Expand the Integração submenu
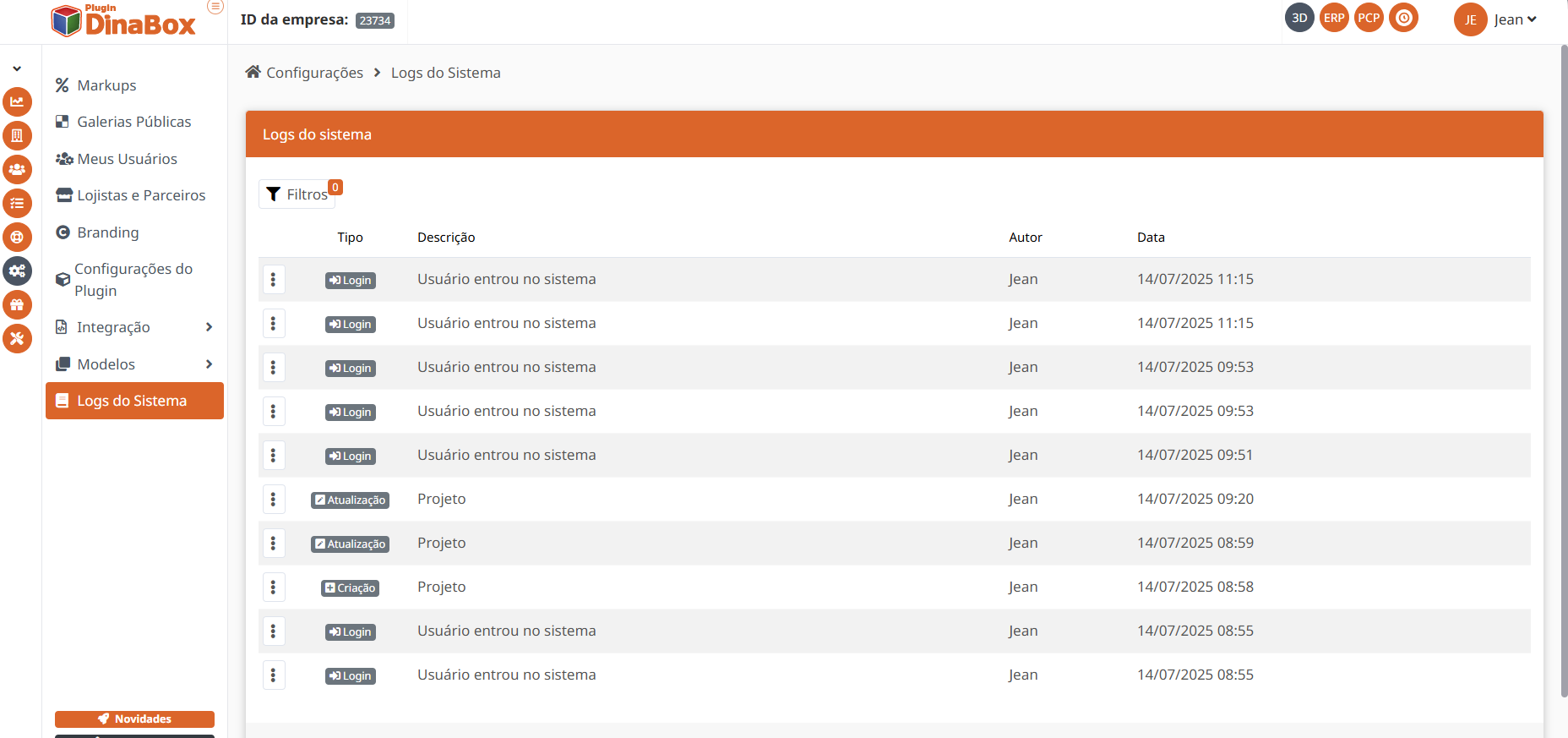The width and height of the screenshot is (1568, 738). pos(209,327)
